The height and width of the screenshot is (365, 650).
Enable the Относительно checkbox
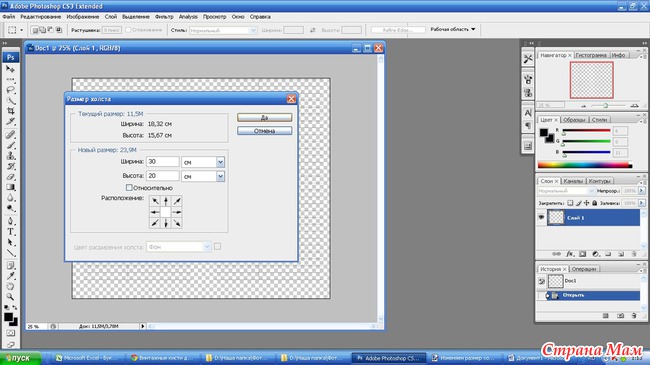(129, 187)
